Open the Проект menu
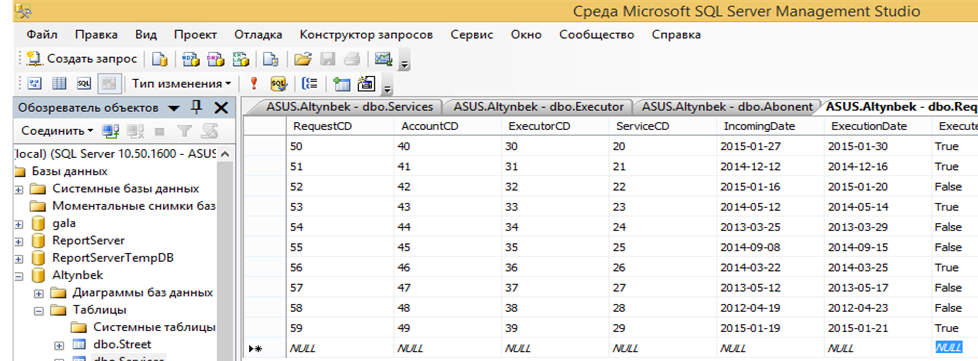 point(196,35)
